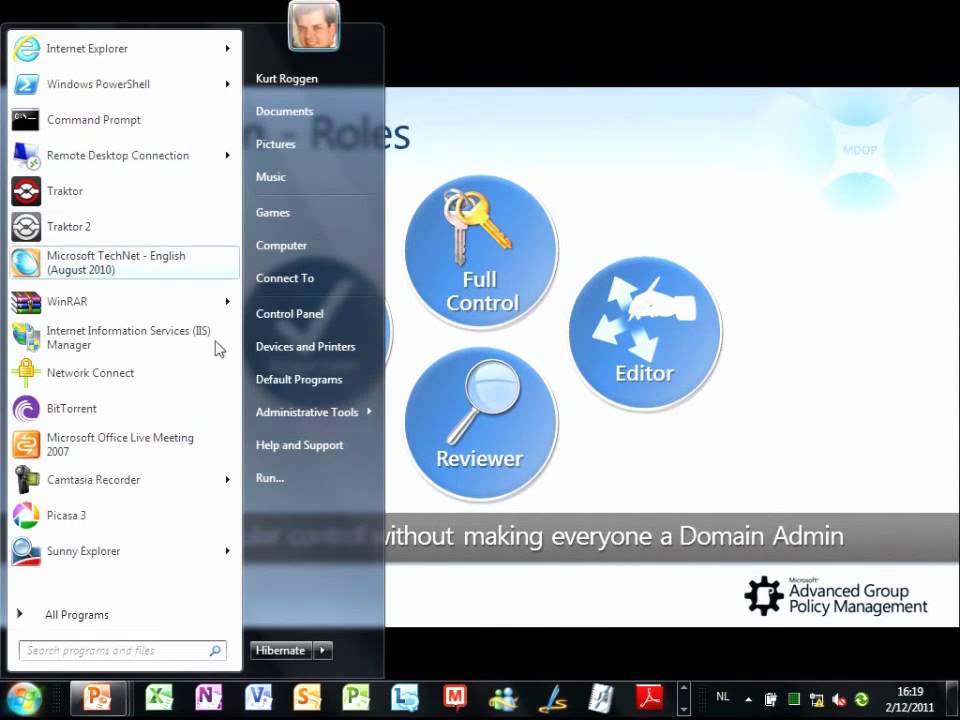This screenshot has height=720, width=960.
Task: Open Excel from the taskbar
Action: click(x=159, y=697)
